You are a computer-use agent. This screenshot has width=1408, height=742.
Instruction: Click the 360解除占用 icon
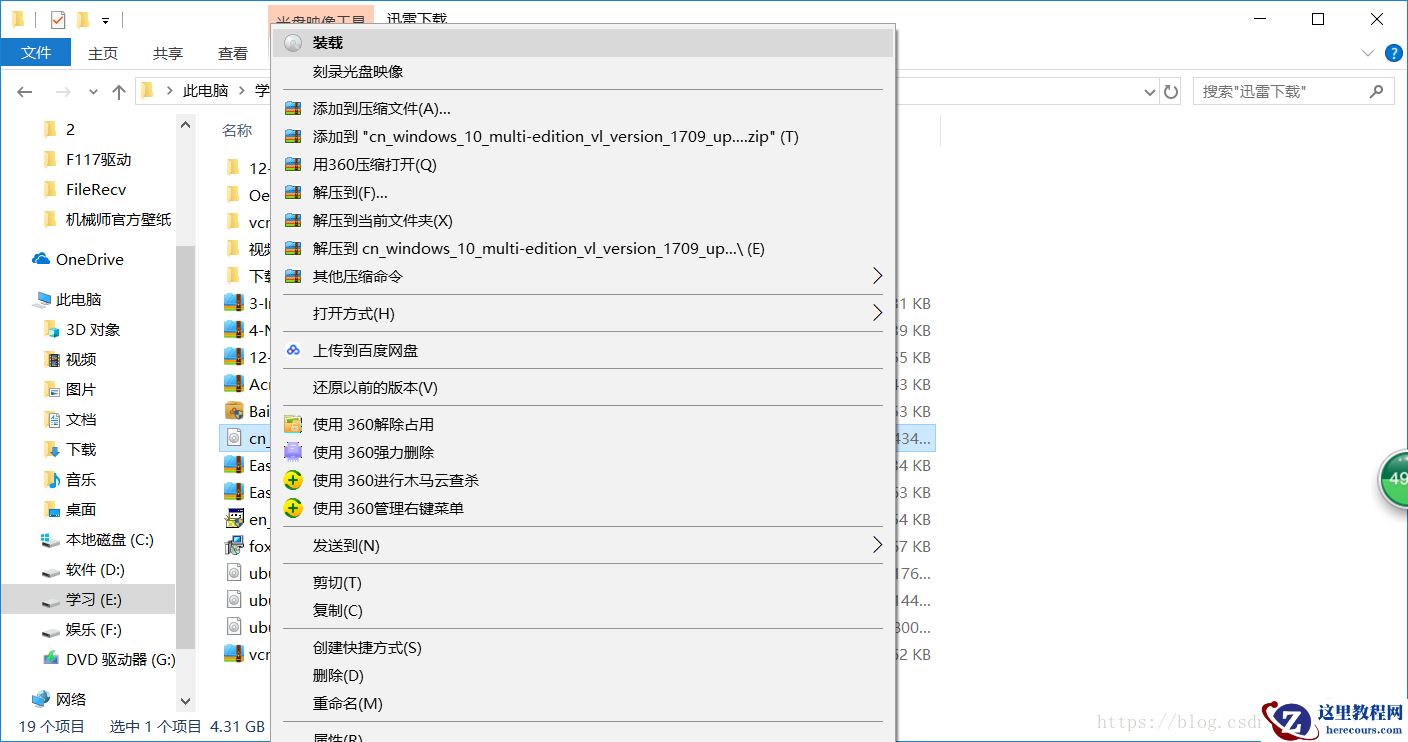click(x=293, y=425)
